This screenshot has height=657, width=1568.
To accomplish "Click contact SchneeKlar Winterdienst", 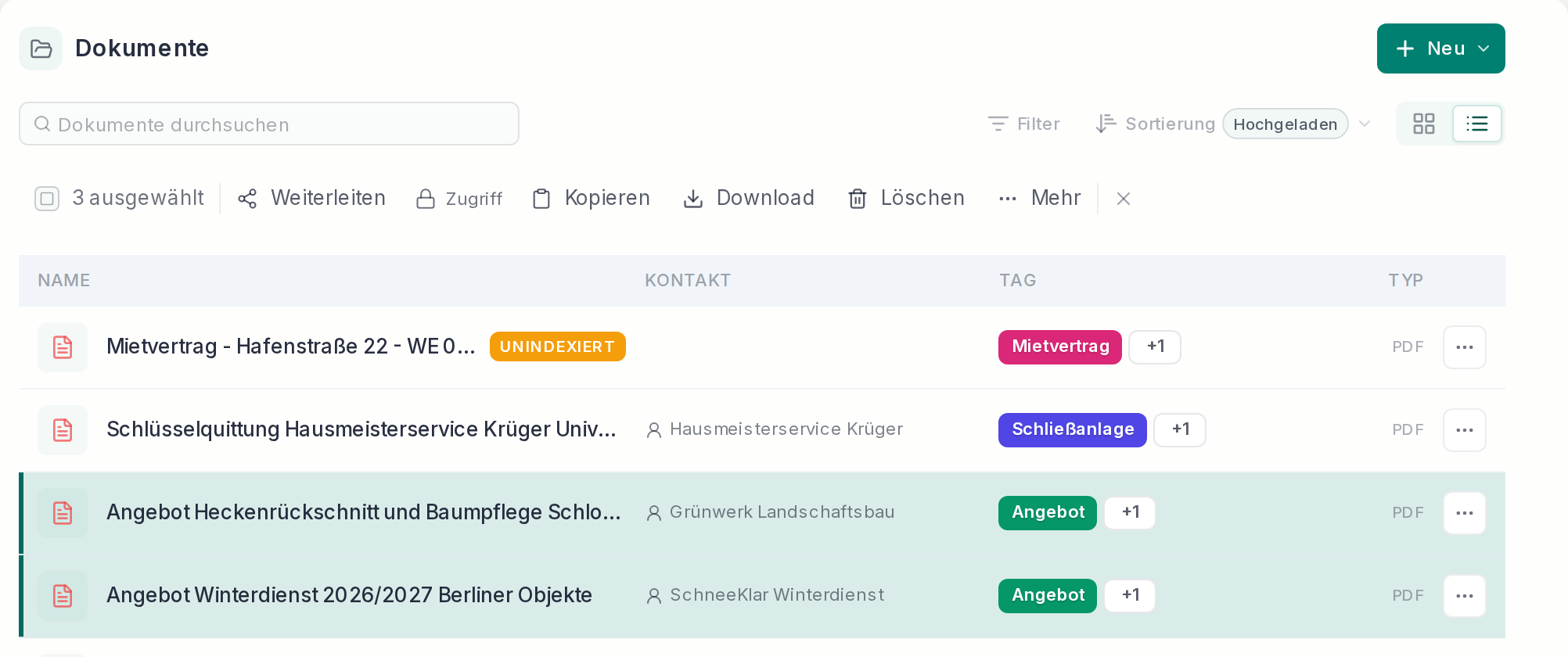I will (x=765, y=595).
